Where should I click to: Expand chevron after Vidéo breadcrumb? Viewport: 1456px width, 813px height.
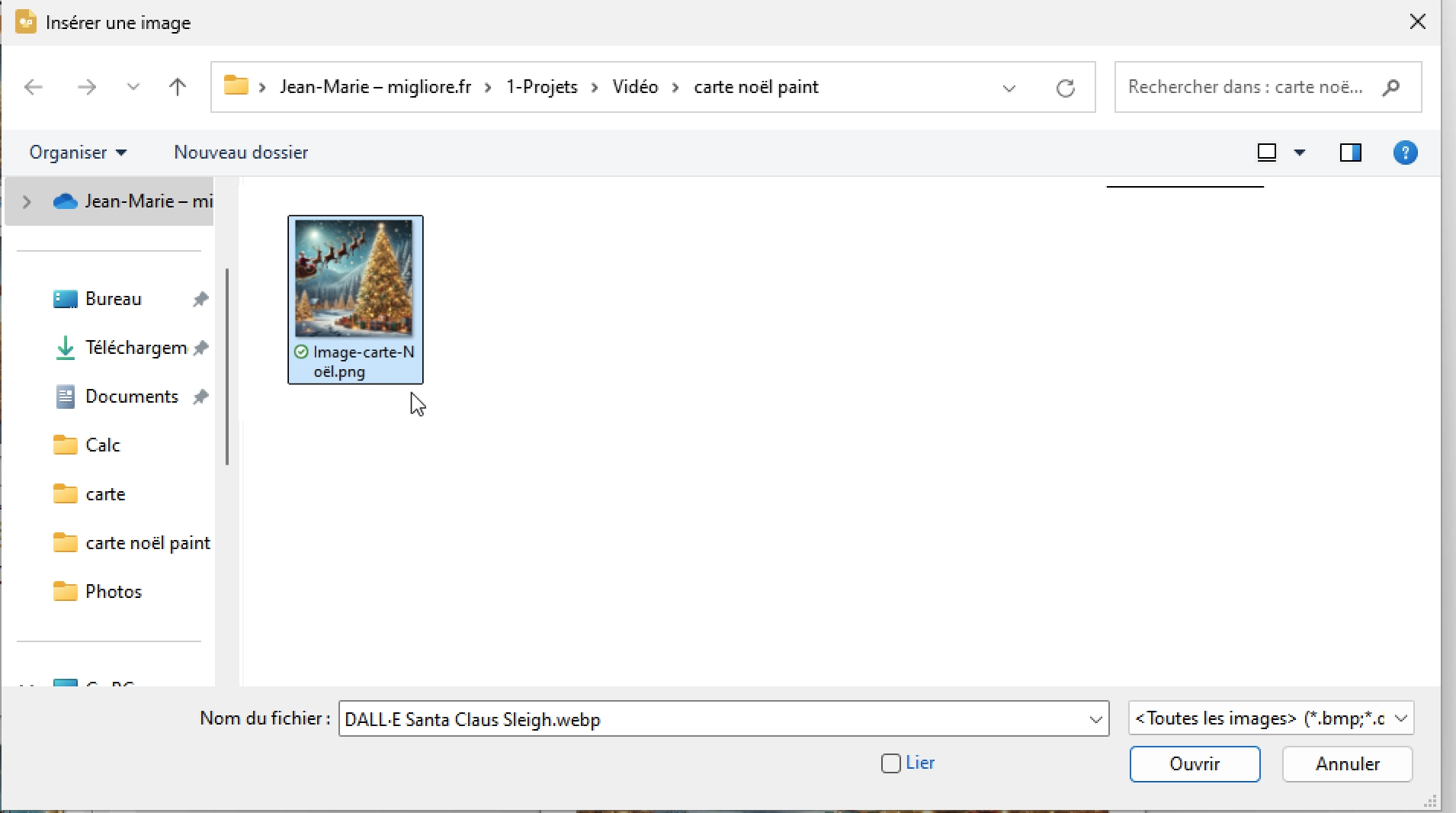(x=675, y=88)
